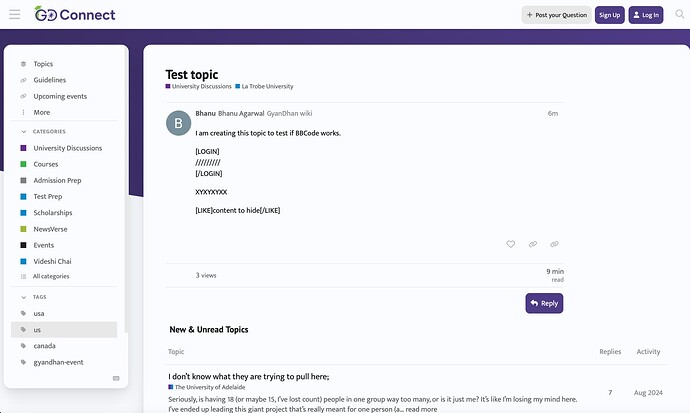Image resolution: width=690 pixels, height=413 pixels.
Task: Select the us tag
Action: 64,329
